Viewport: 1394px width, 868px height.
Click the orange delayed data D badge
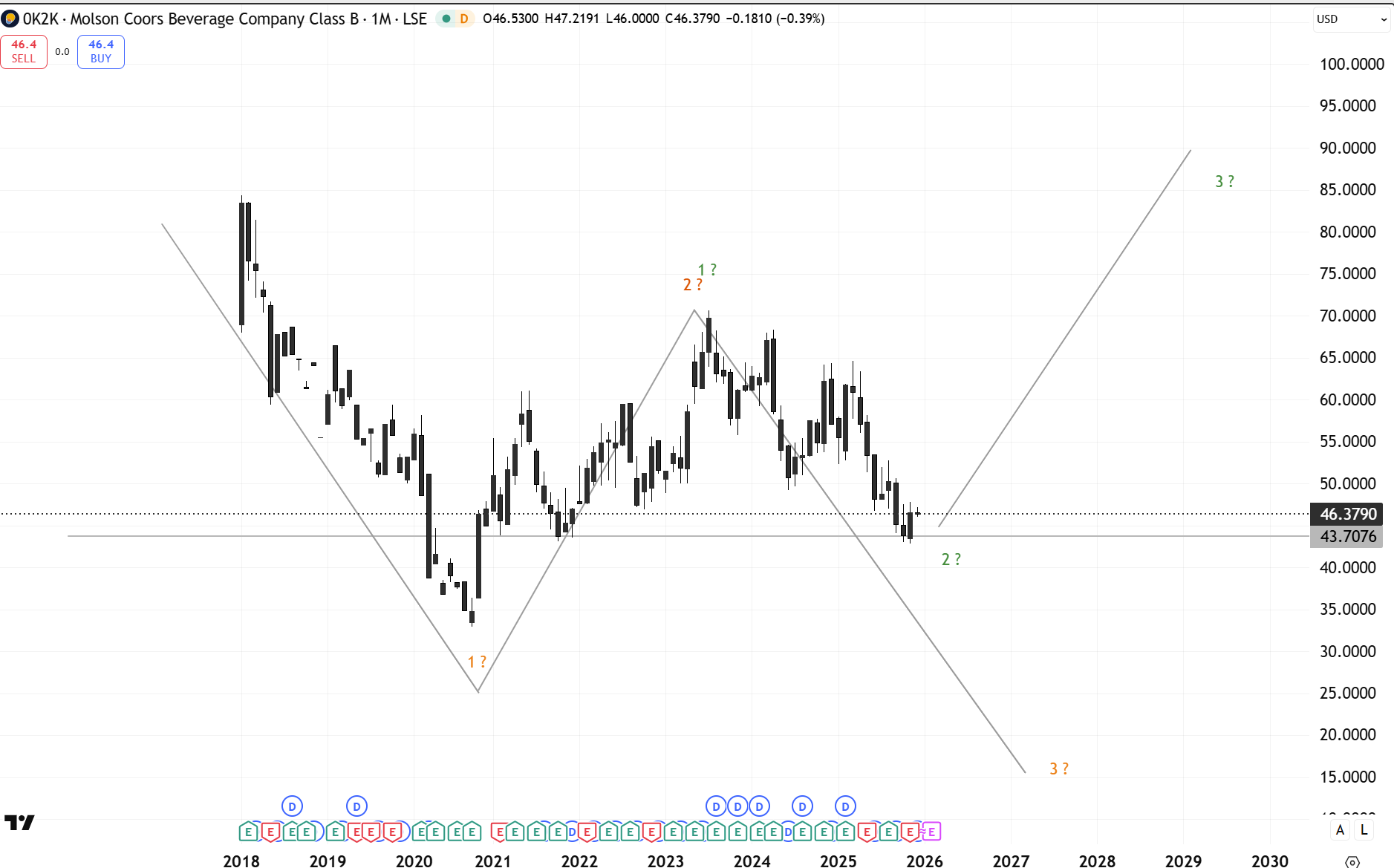coord(464,19)
